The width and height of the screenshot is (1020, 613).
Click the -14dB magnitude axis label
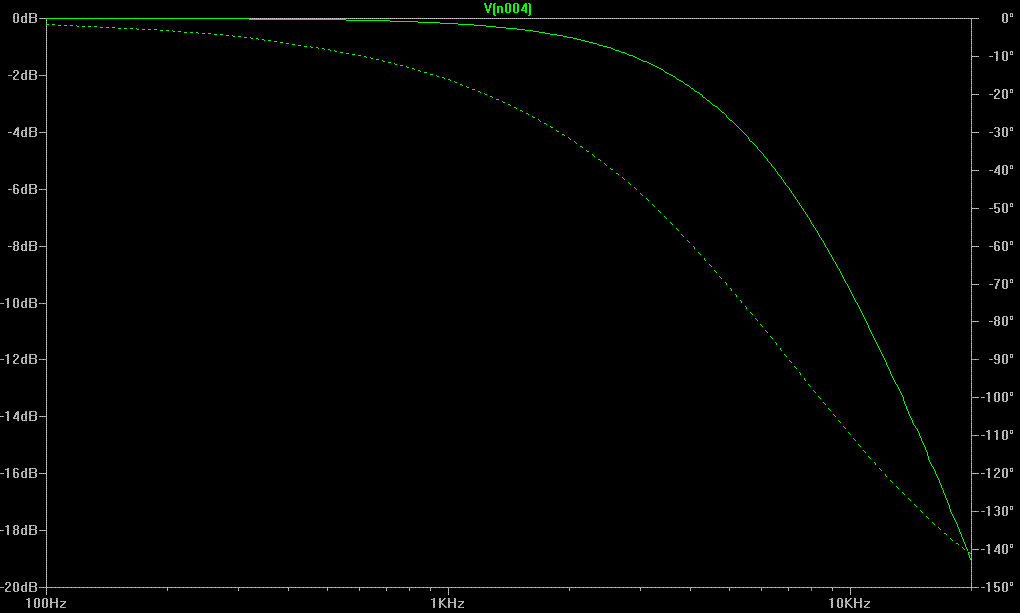[x=20, y=416]
